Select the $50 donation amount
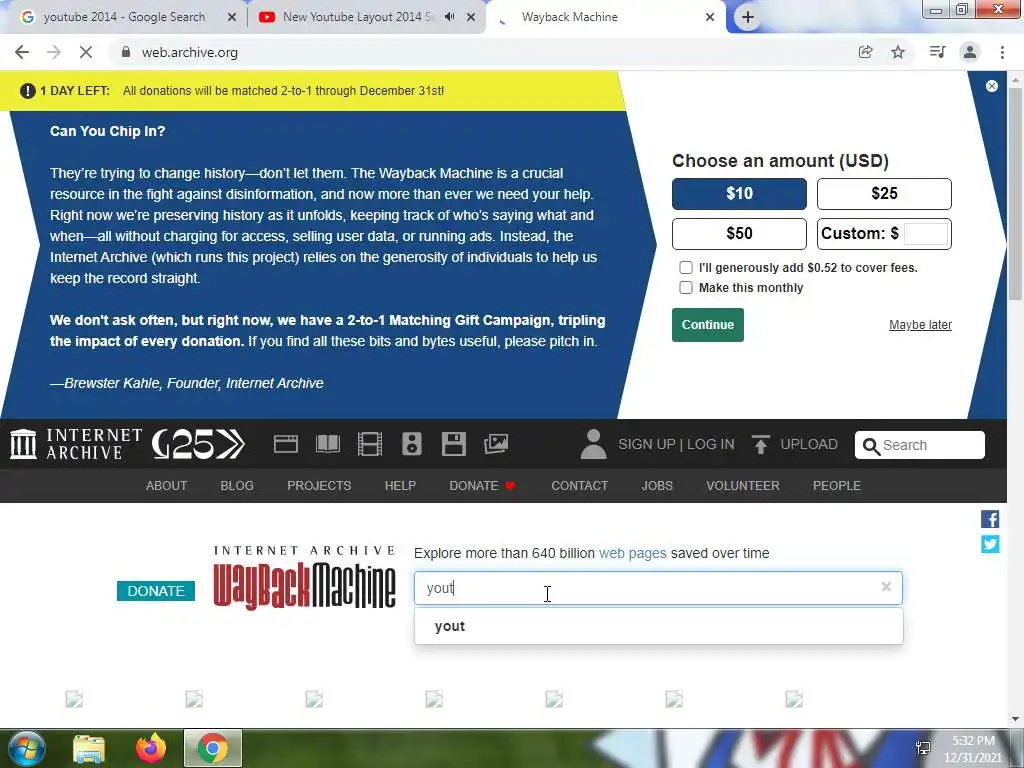This screenshot has width=1024, height=768. click(x=739, y=234)
